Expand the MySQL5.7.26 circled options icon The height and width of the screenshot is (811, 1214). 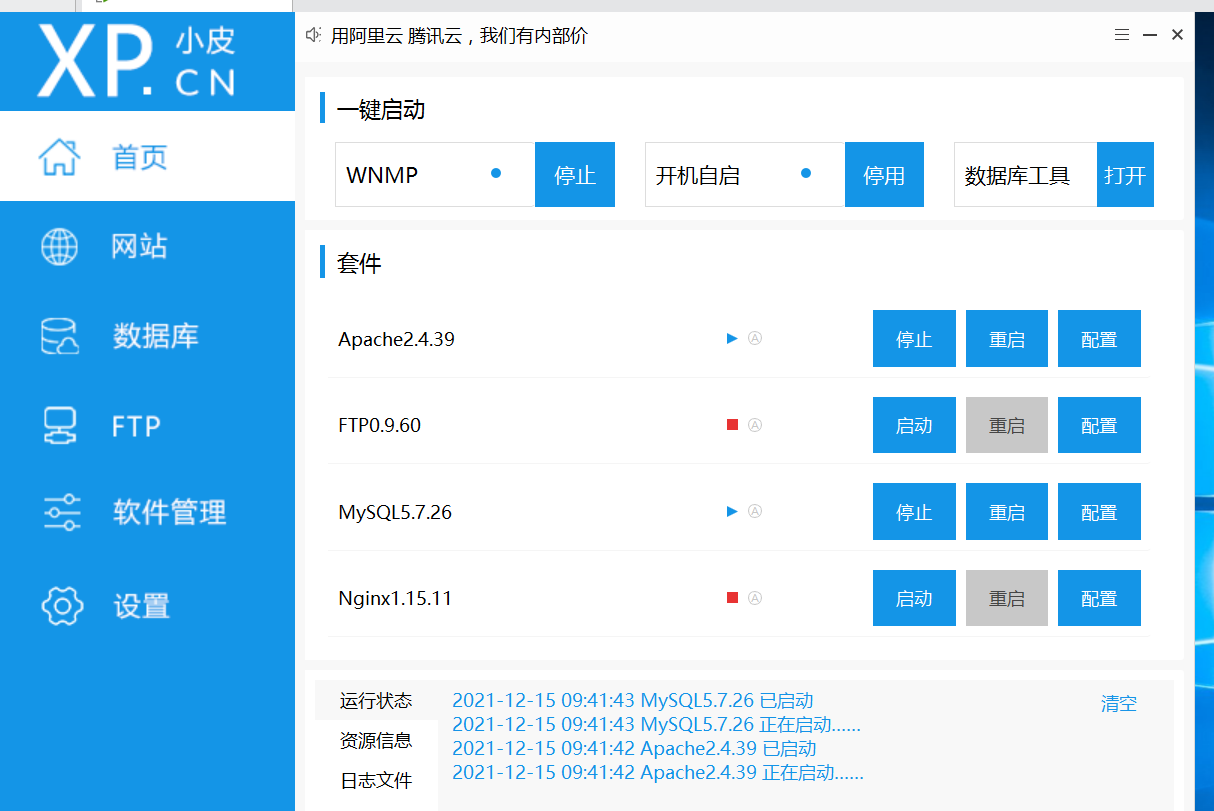coord(755,511)
